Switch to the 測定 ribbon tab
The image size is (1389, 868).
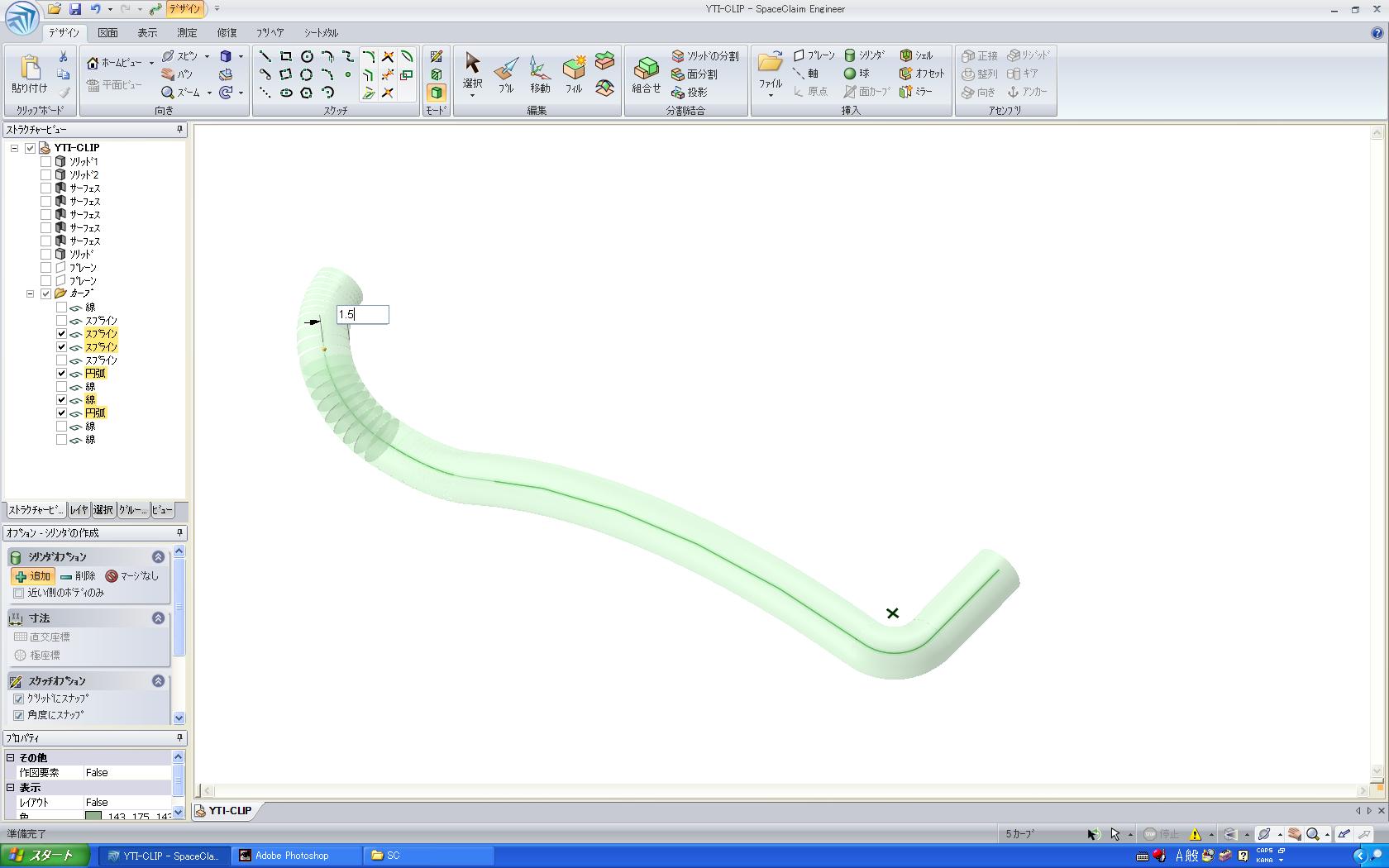tap(187, 33)
